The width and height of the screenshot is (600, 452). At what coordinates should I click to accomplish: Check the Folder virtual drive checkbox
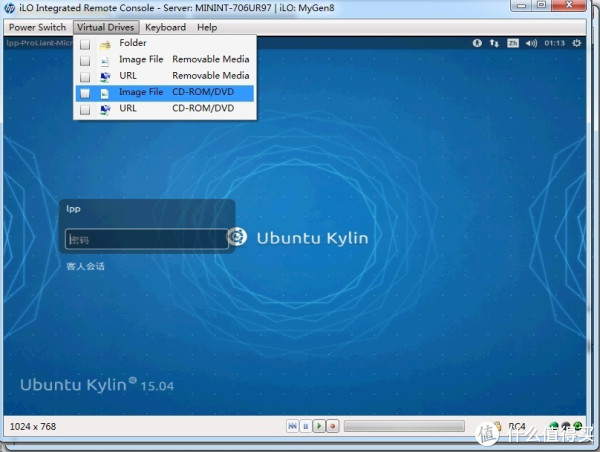coord(85,44)
